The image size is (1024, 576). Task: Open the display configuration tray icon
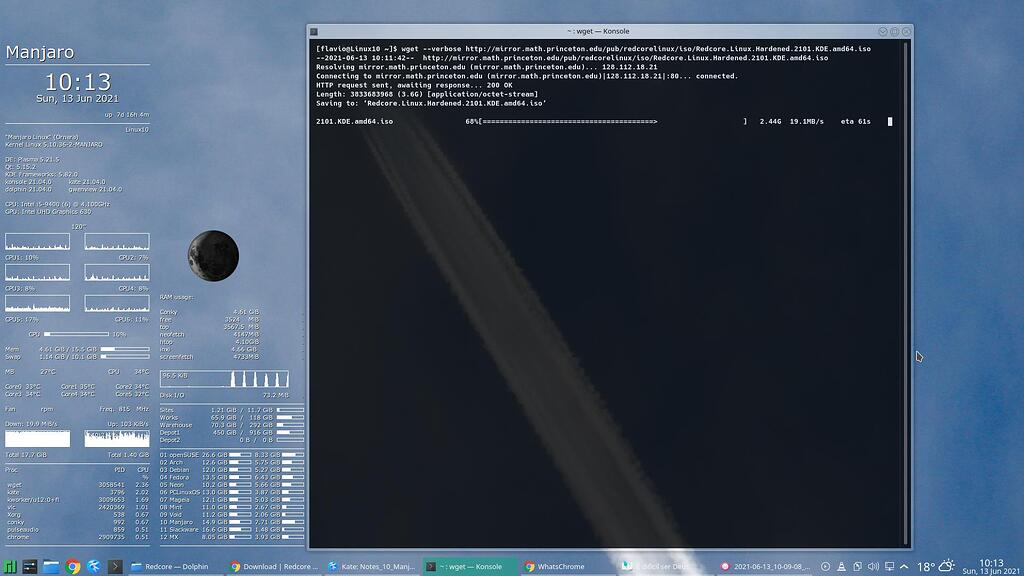pyautogui.click(x=889, y=566)
